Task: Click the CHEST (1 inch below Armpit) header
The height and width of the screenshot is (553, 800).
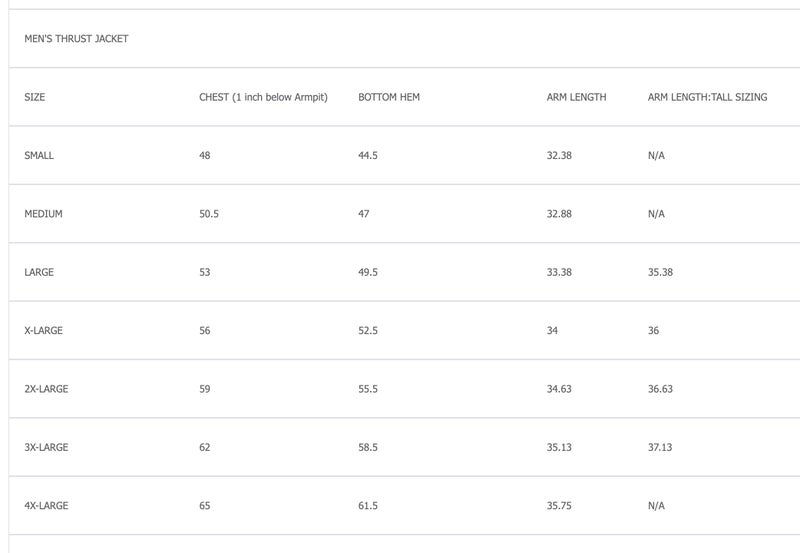Action: point(263,97)
